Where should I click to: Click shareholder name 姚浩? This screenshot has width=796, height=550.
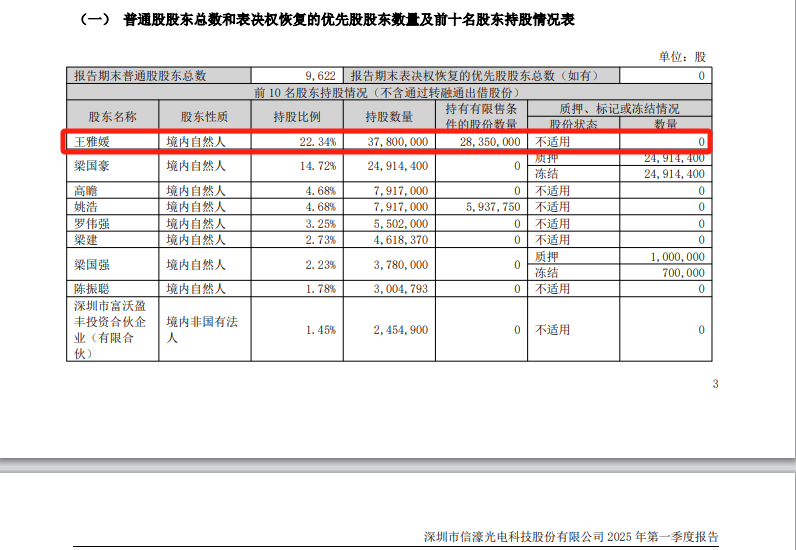86,207
